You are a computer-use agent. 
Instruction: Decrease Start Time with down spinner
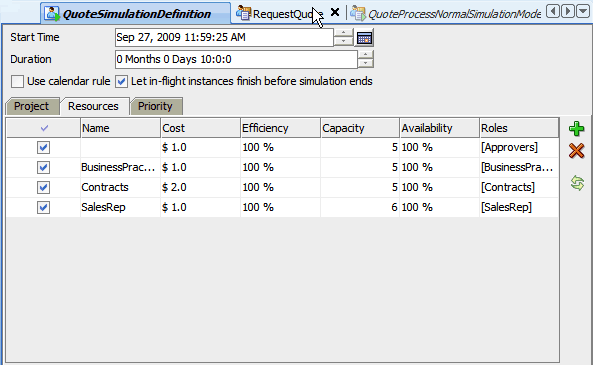click(343, 42)
